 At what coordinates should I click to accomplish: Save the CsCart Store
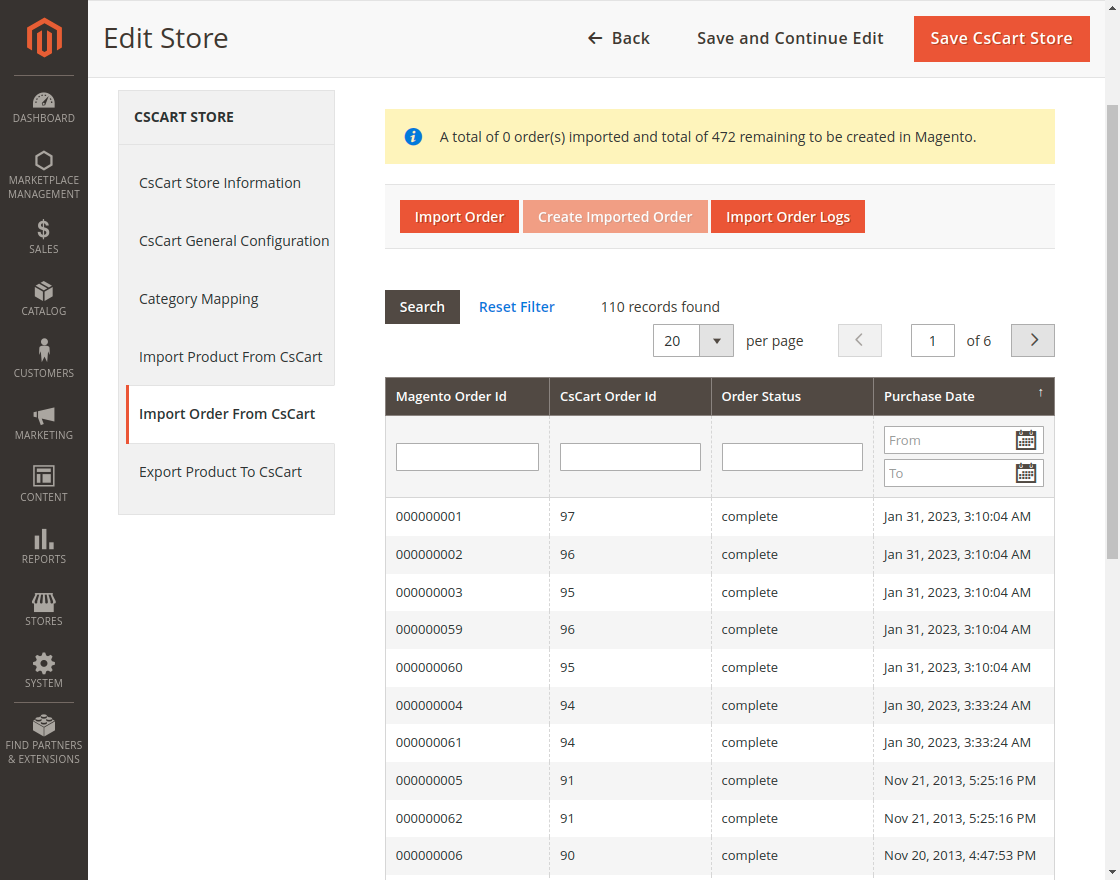coord(1001,38)
